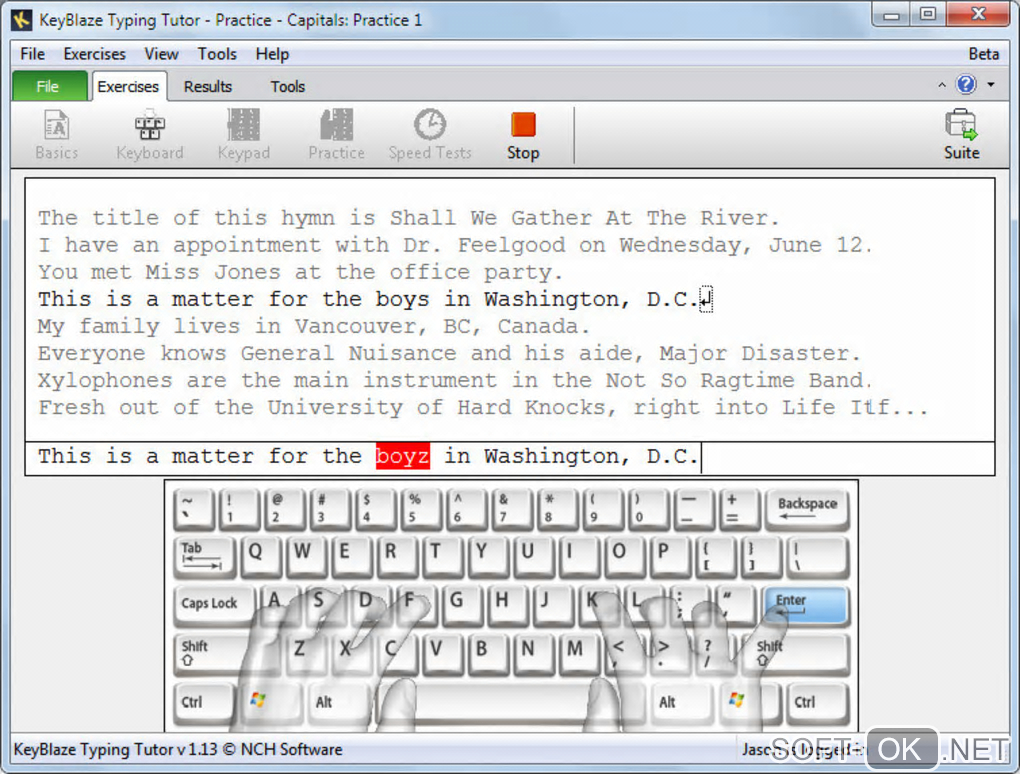The height and width of the screenshot is (774, 1020).
Task: Open the View menu
Action: [x=161, y=54]
